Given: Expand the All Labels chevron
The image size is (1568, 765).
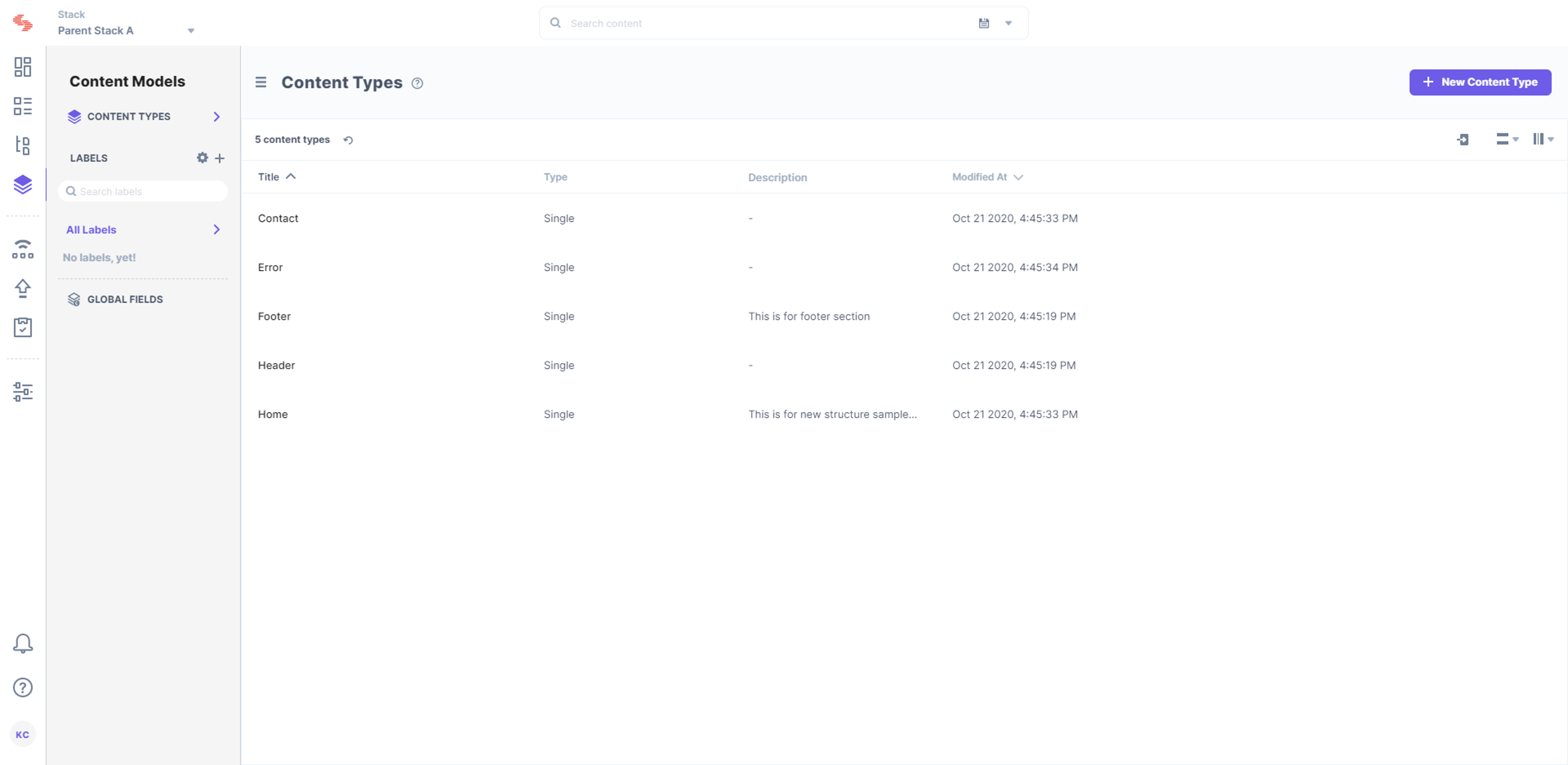Looking at the screenshot, I should tap(217, 229).
